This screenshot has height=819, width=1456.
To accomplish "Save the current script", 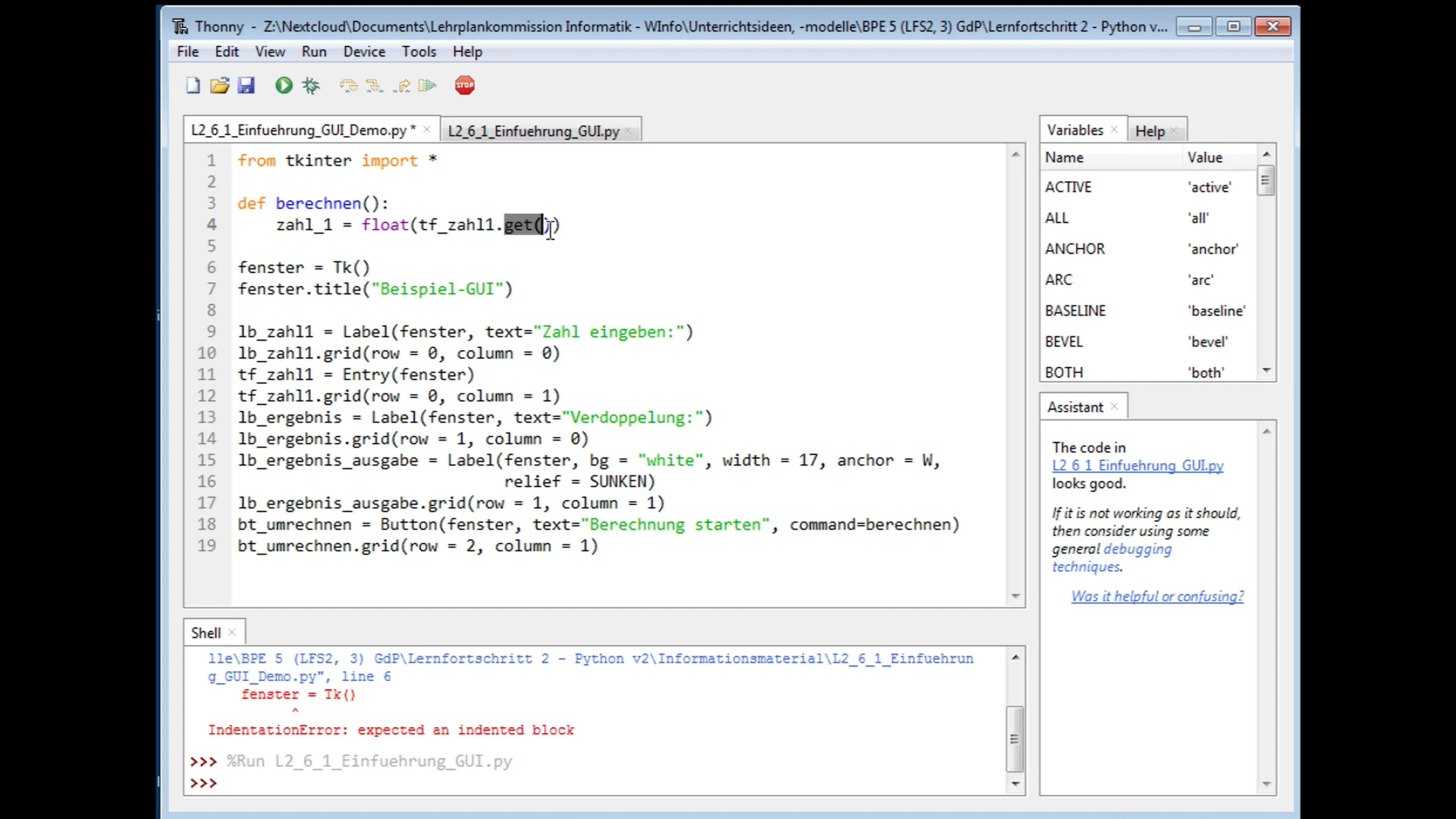I will pyautogui.click(x=246, y=85).
